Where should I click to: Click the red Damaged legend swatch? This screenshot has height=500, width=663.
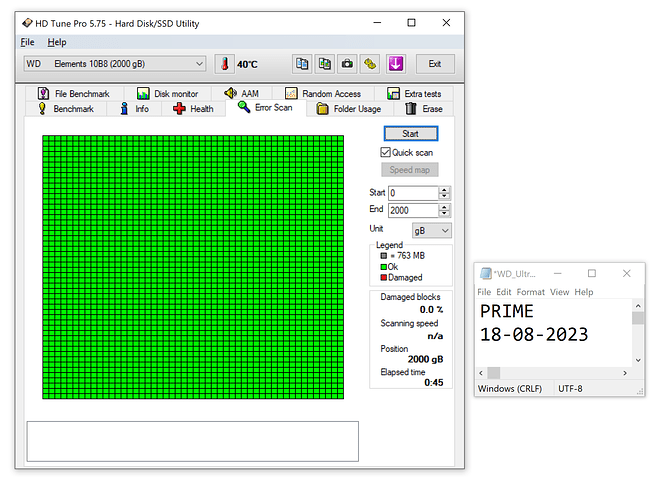pos(384,277)
